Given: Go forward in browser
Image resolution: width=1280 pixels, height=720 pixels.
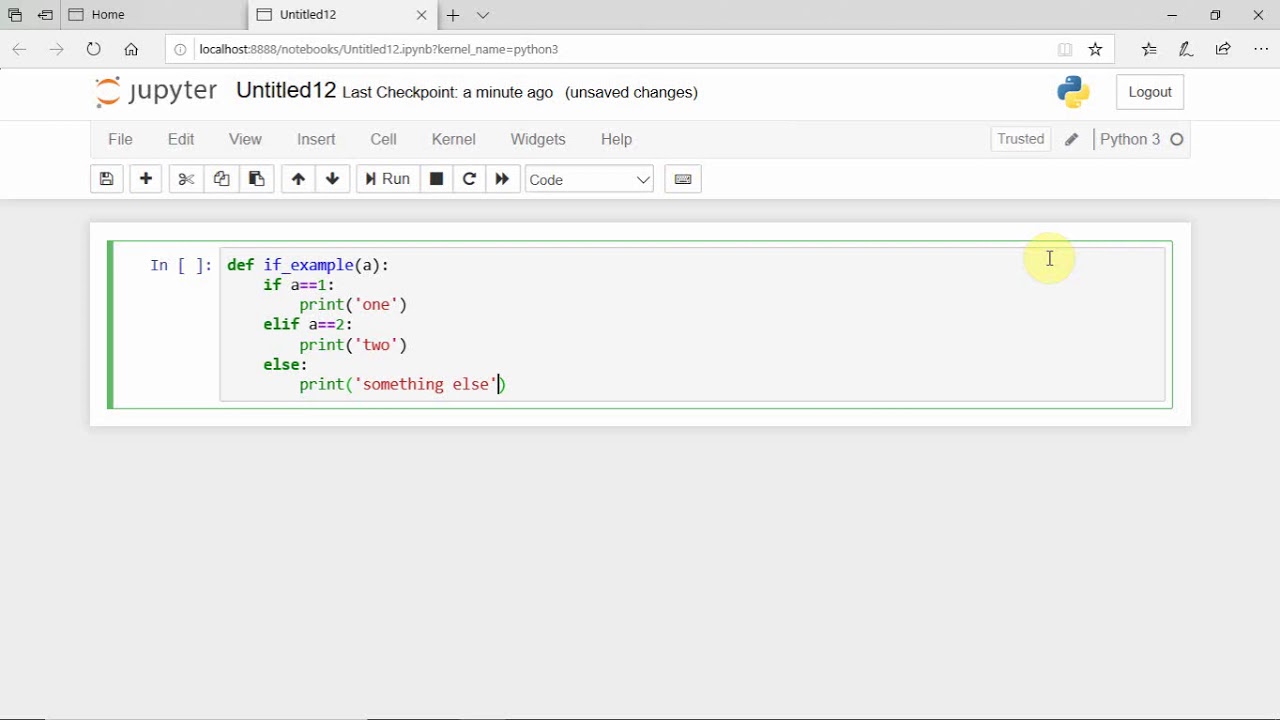Looking at the screenshot, I should (x=56, y=49).
